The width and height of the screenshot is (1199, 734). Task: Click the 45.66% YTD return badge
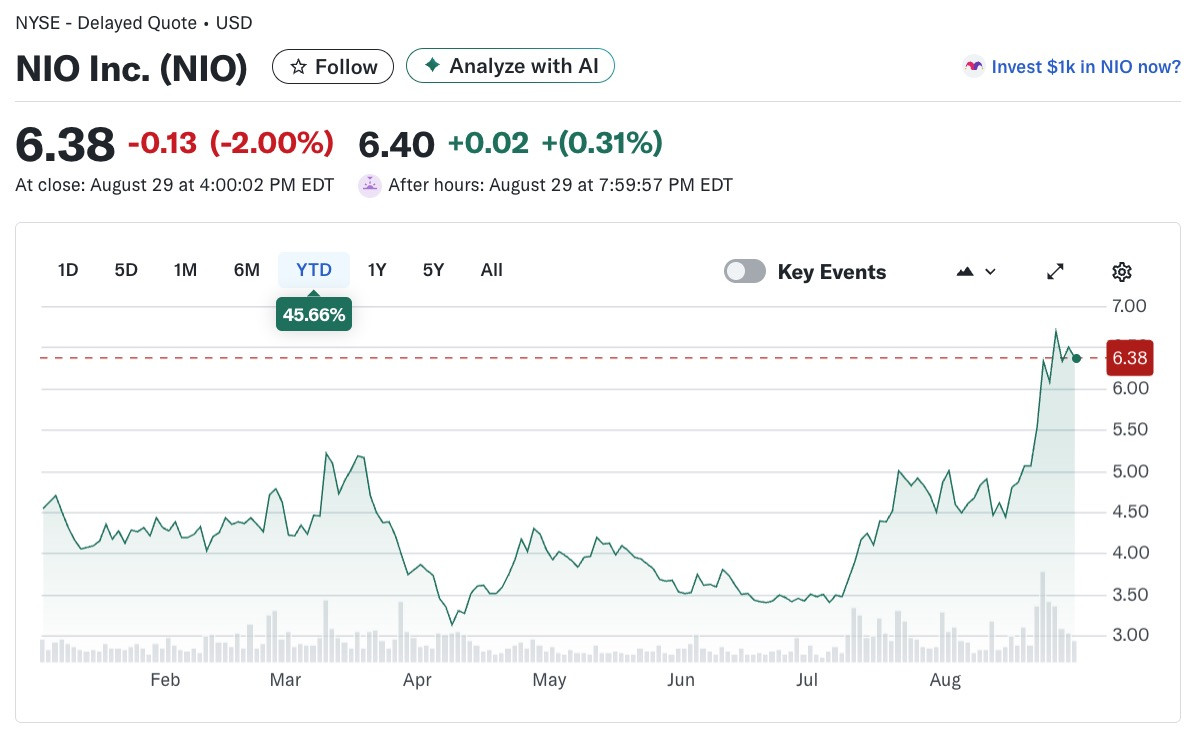point(314,314)
